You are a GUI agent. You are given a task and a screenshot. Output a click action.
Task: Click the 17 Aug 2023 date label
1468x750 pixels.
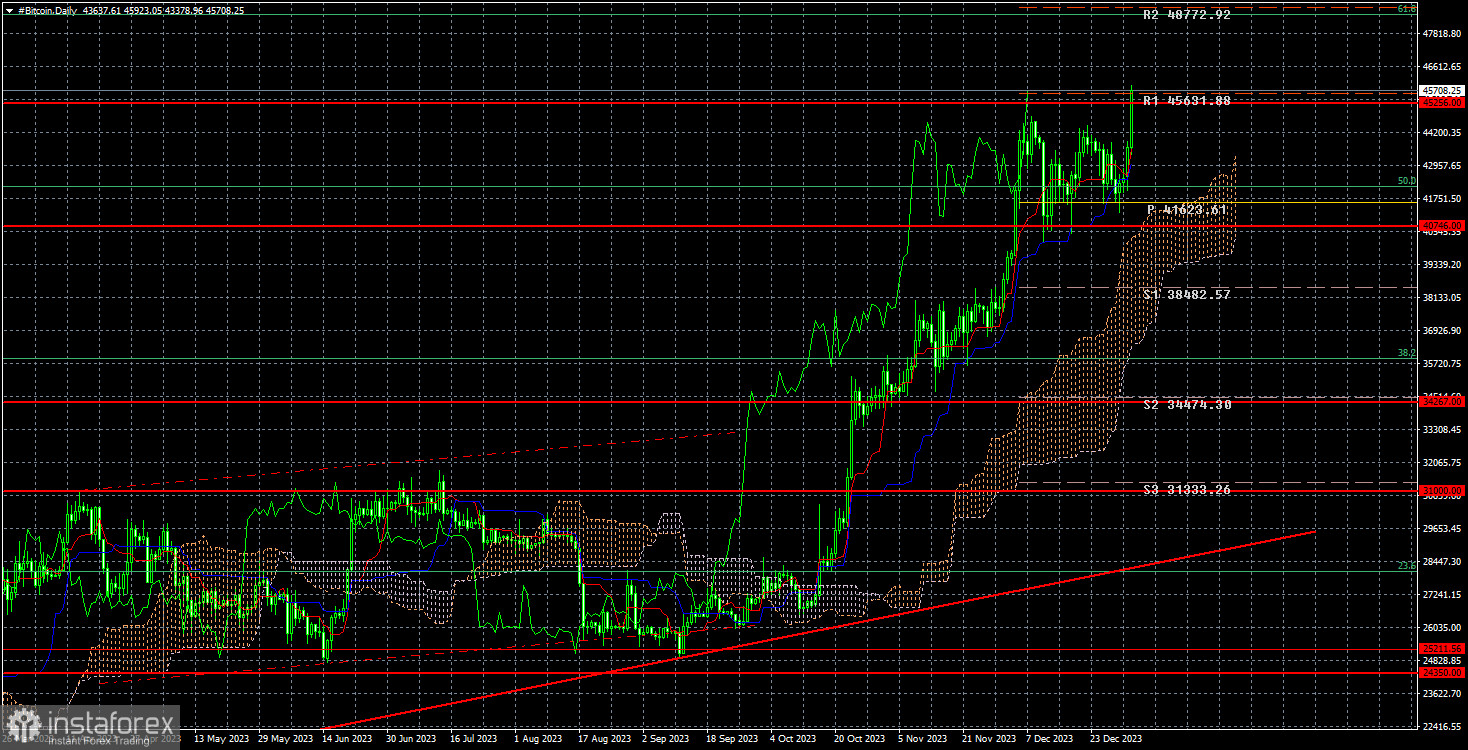(604, 739)
